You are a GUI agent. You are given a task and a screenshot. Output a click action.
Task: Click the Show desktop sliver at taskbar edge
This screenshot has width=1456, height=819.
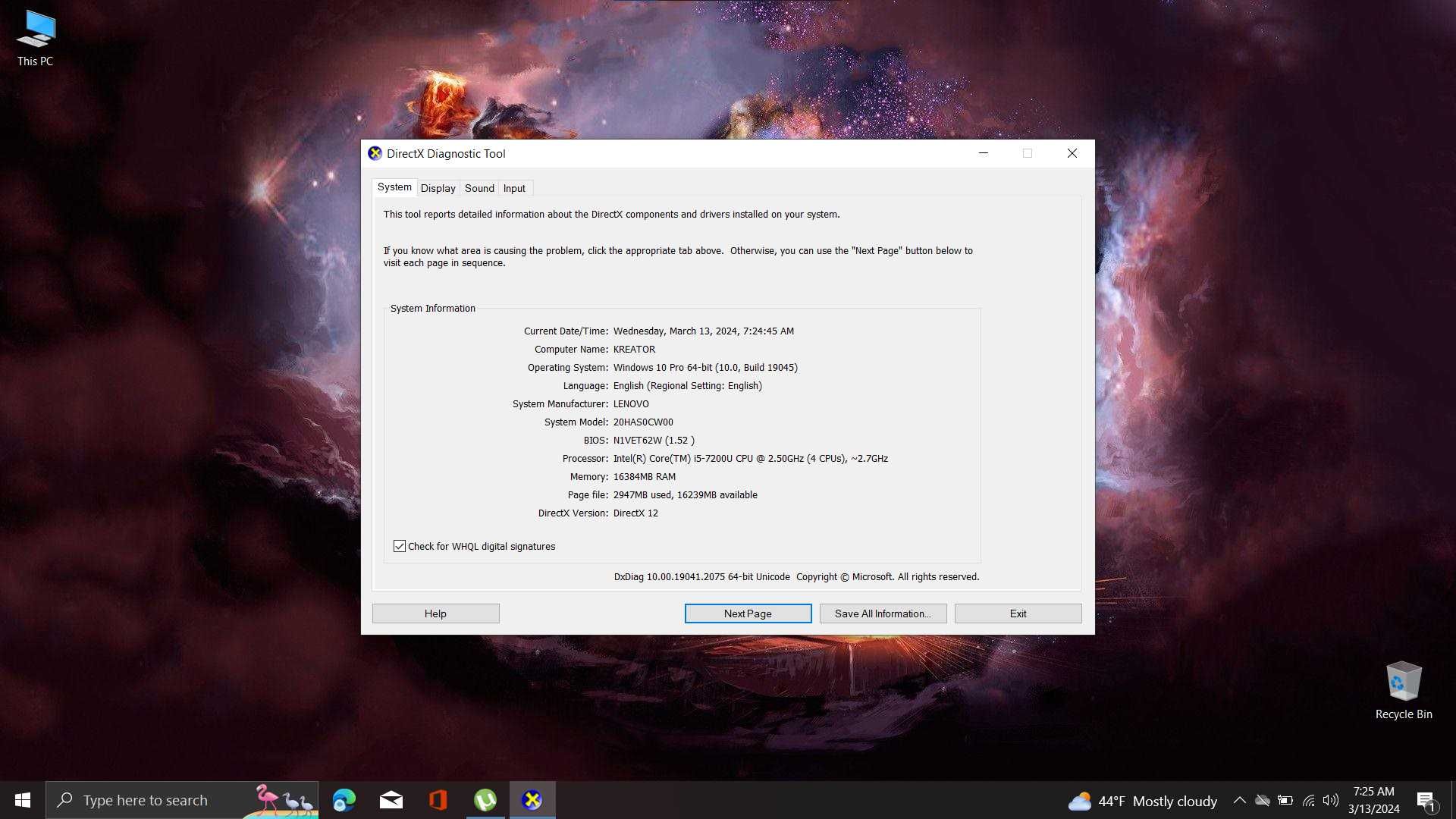pos(1453,800)
